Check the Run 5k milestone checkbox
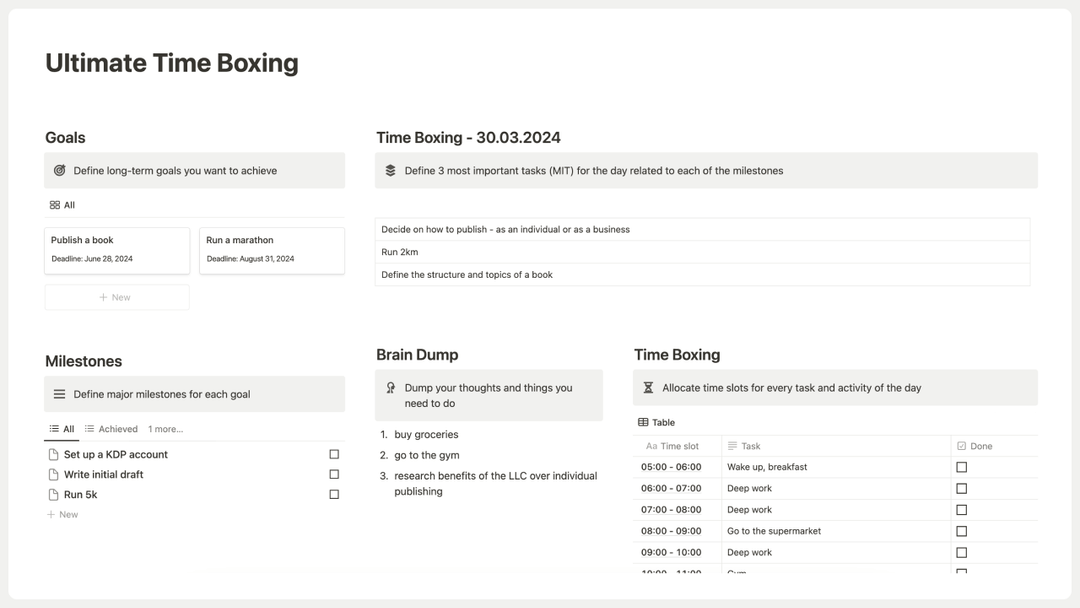This screenshot has width=1080, height=608. click(x=334, y=494)
